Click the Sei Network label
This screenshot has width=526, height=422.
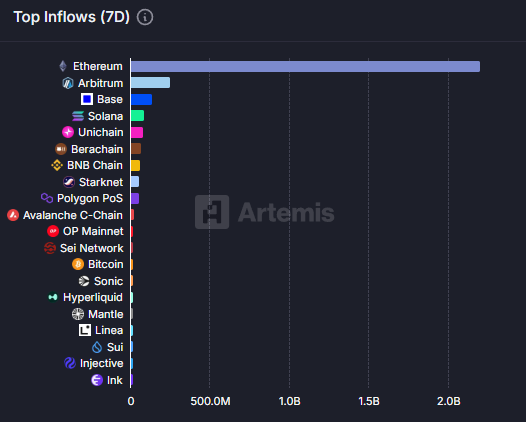pyautogui.click(x=92, y=248)
